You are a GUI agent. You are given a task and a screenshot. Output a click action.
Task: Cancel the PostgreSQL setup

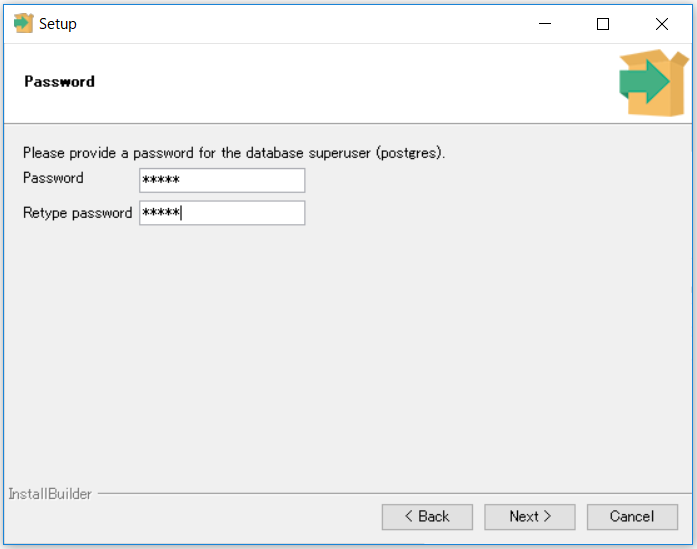coord(633,517)
